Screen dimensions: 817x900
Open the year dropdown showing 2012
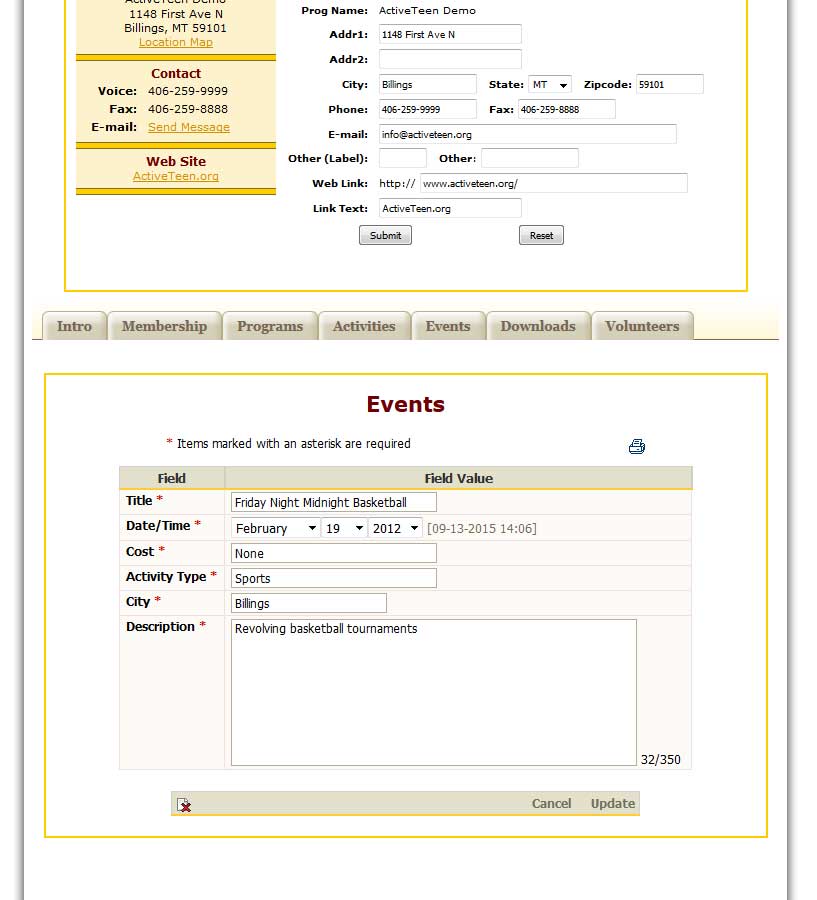395,528
